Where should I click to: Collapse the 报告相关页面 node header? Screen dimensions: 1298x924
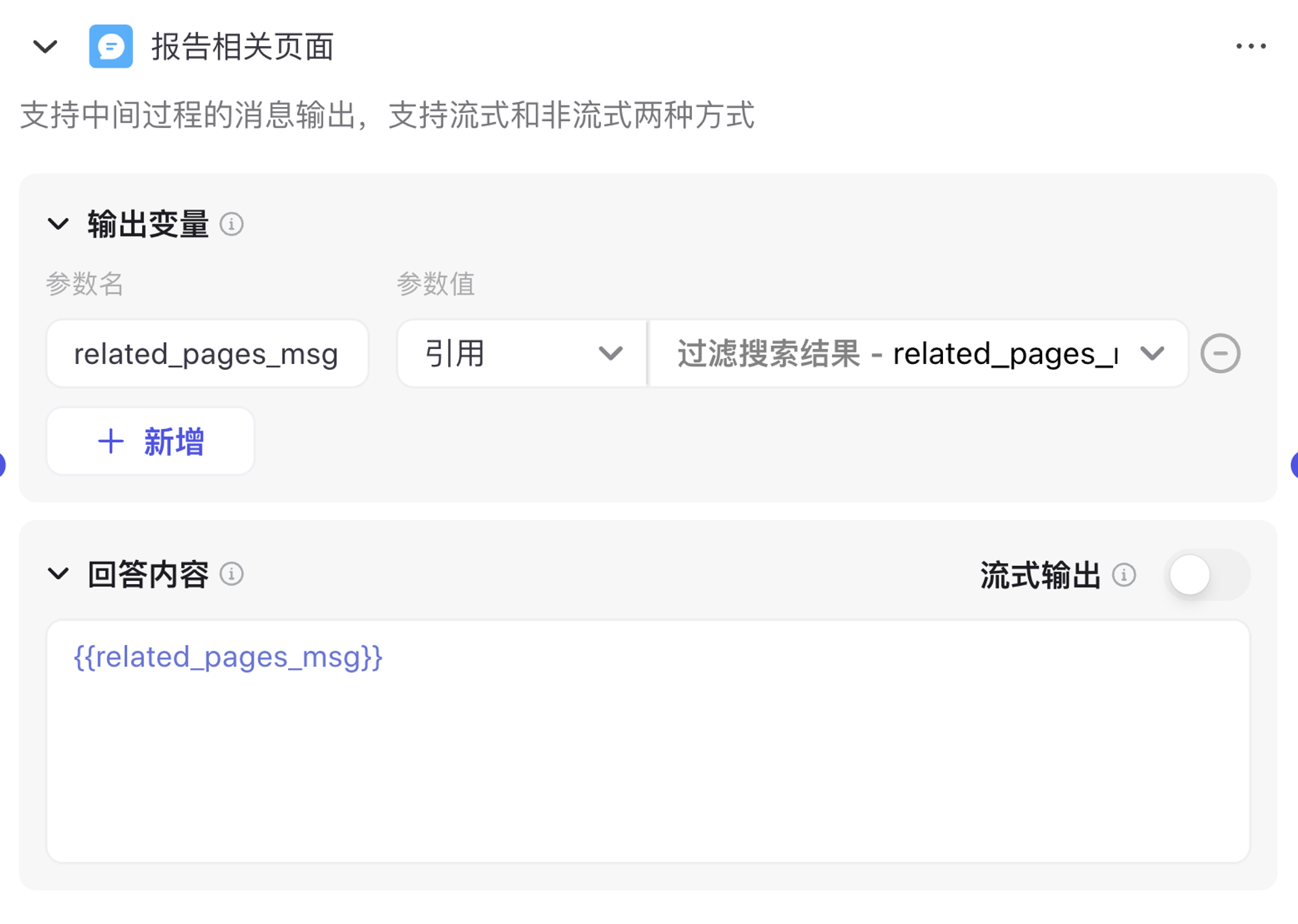click(44, 47)
